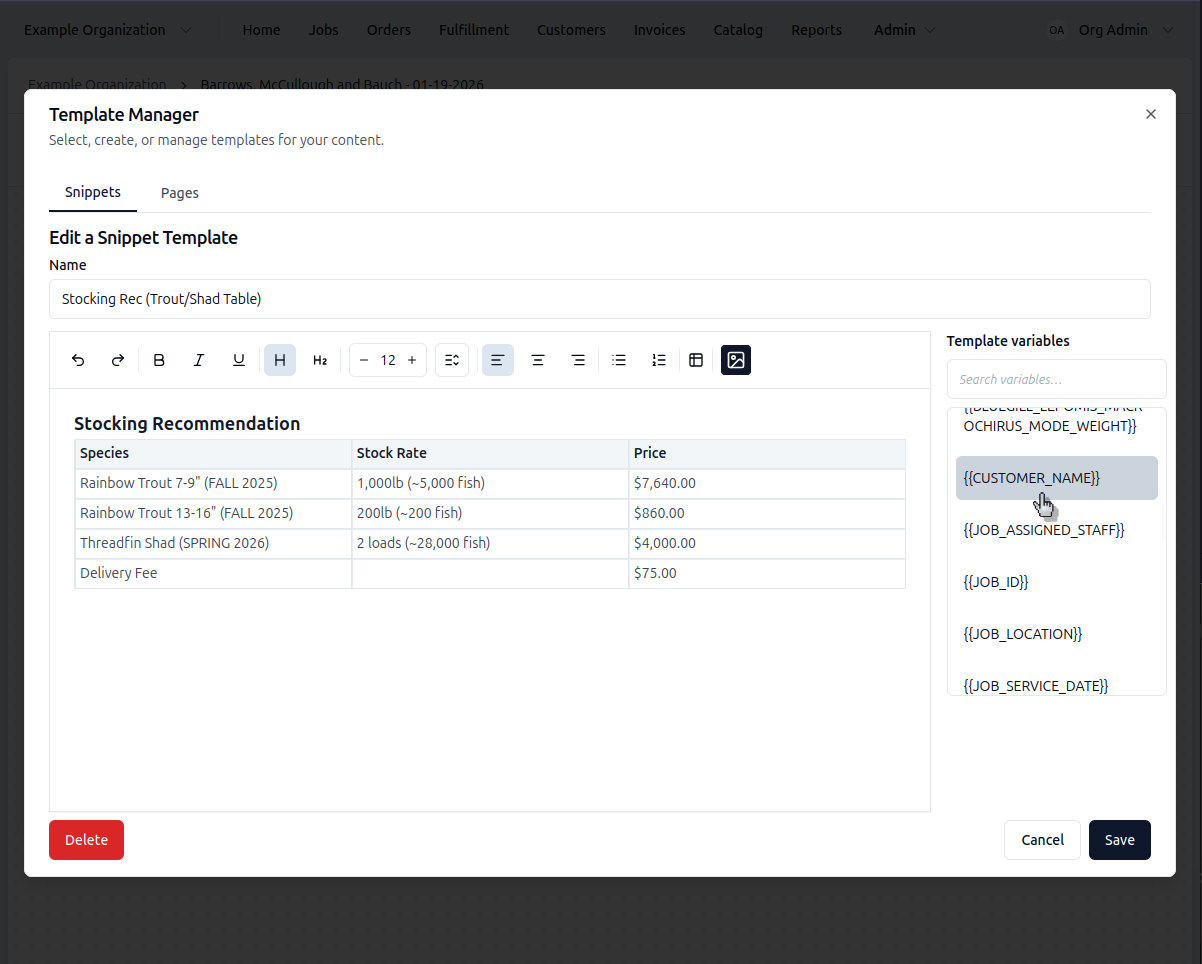Insert a numbered list

tap(659, 360)
